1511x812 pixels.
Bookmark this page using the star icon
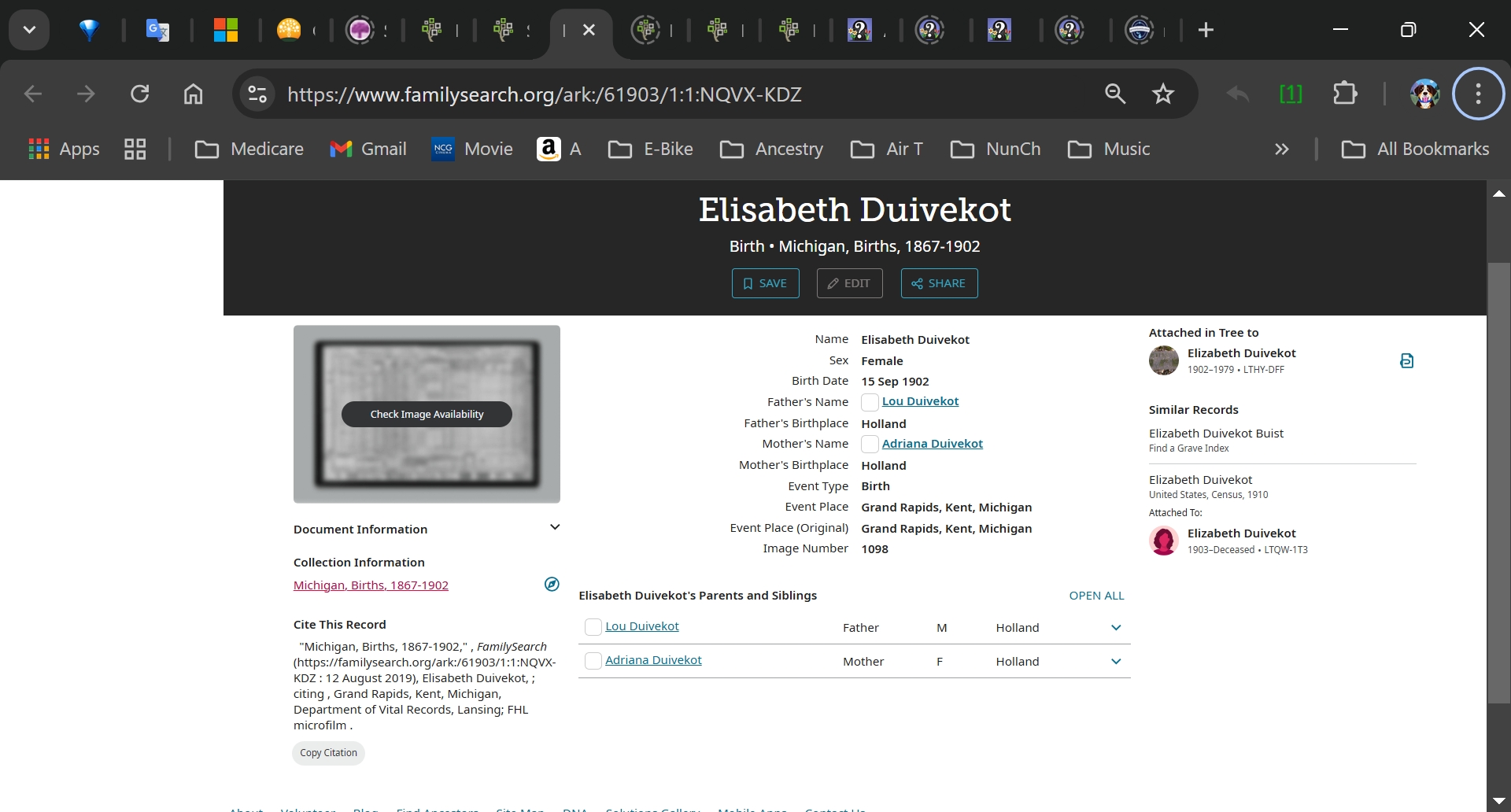click(x=1163, y=94)
